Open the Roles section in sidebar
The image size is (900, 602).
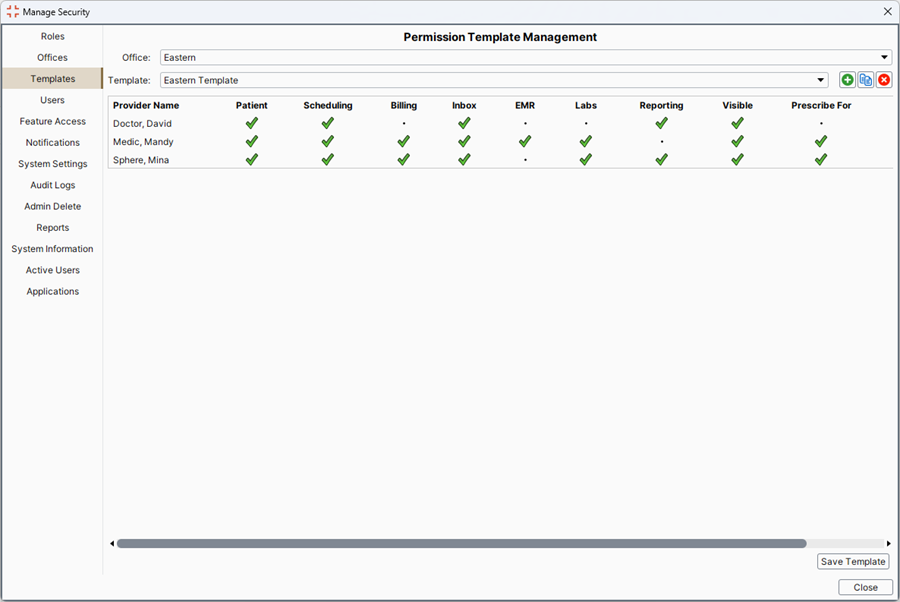point(52,37)
